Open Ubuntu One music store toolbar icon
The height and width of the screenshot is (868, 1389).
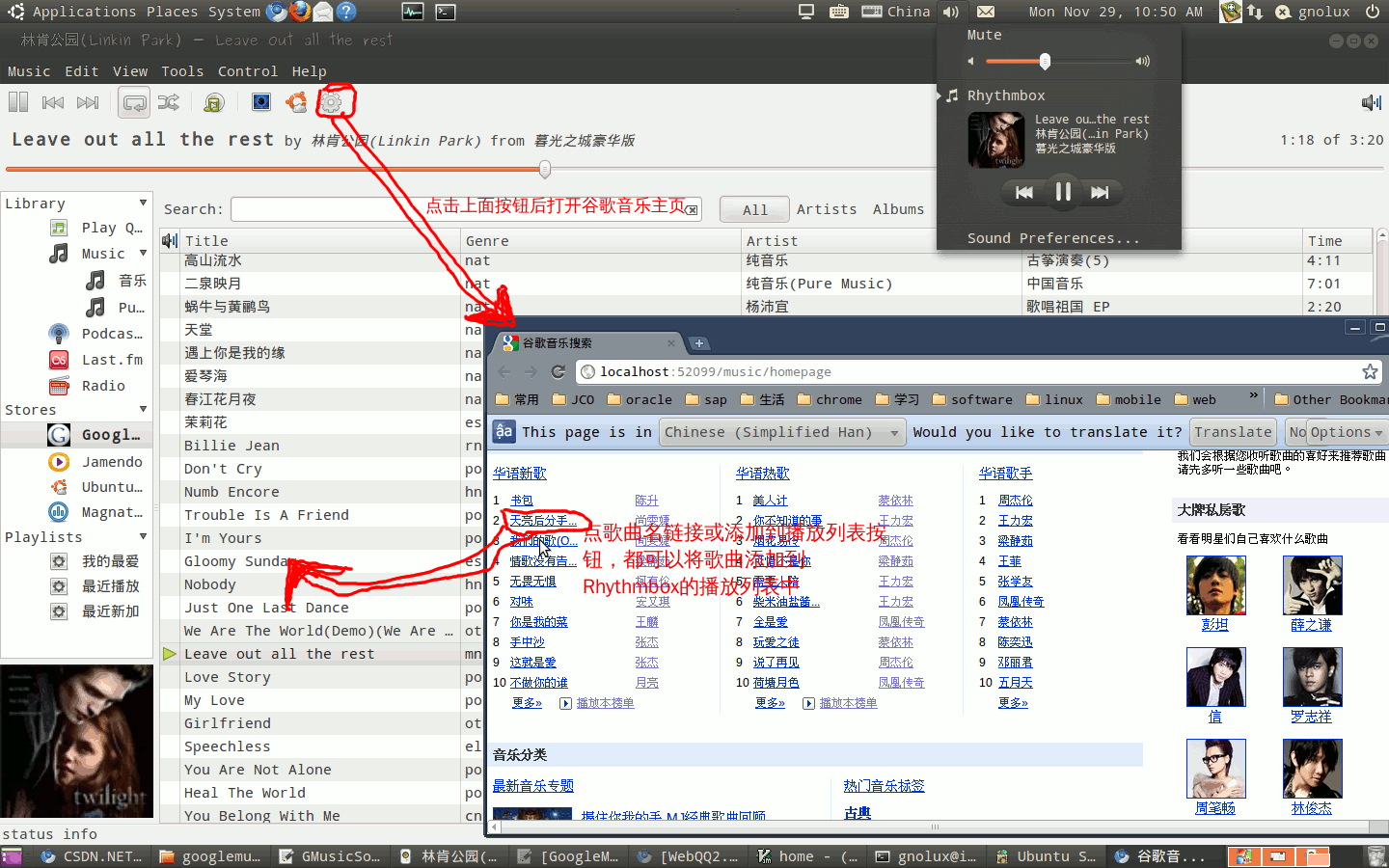[296, 102]
